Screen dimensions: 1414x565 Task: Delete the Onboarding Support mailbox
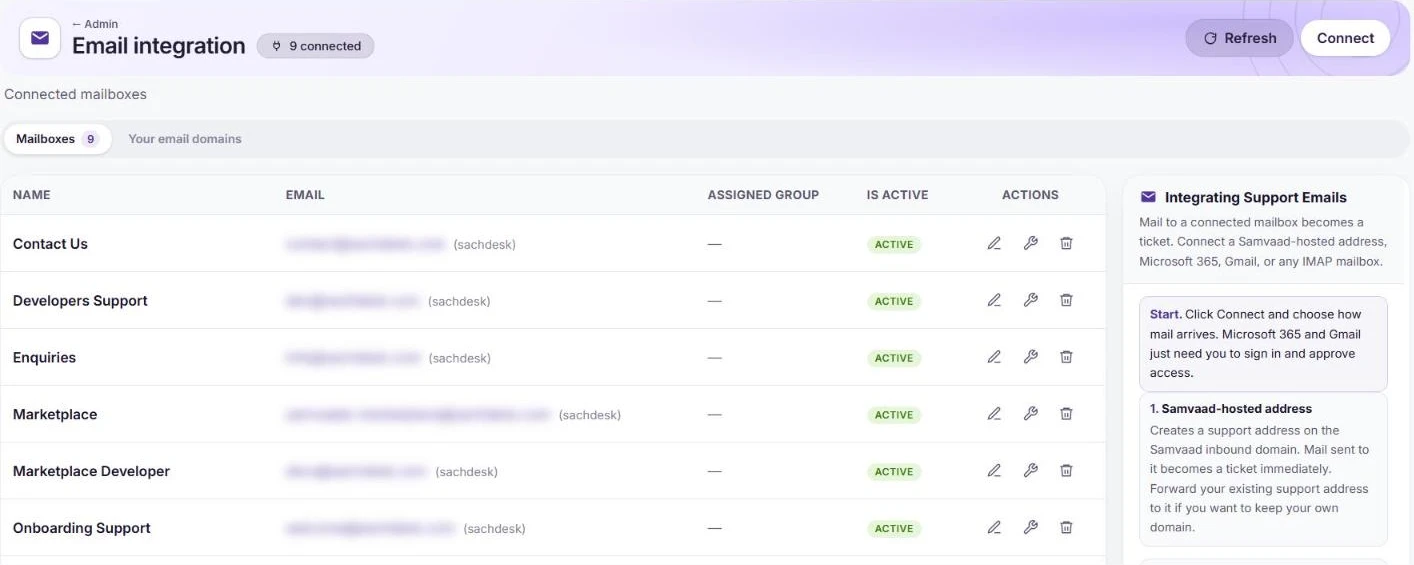[x=1066, y=528]
